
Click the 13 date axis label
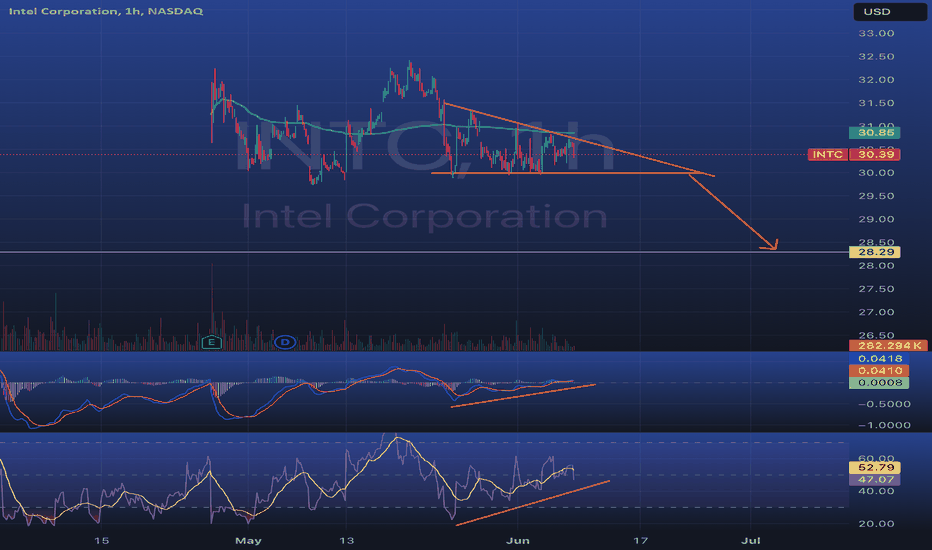pos(347,540)
